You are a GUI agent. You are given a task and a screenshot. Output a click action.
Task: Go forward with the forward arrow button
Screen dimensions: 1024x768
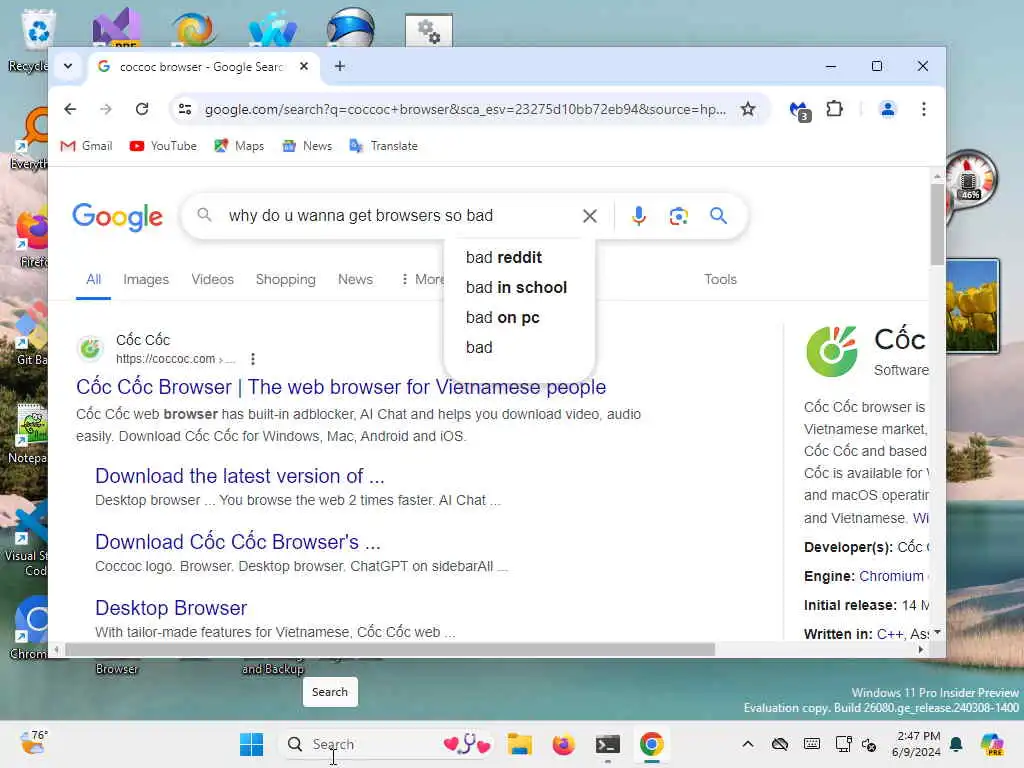(x=106, y=109)
